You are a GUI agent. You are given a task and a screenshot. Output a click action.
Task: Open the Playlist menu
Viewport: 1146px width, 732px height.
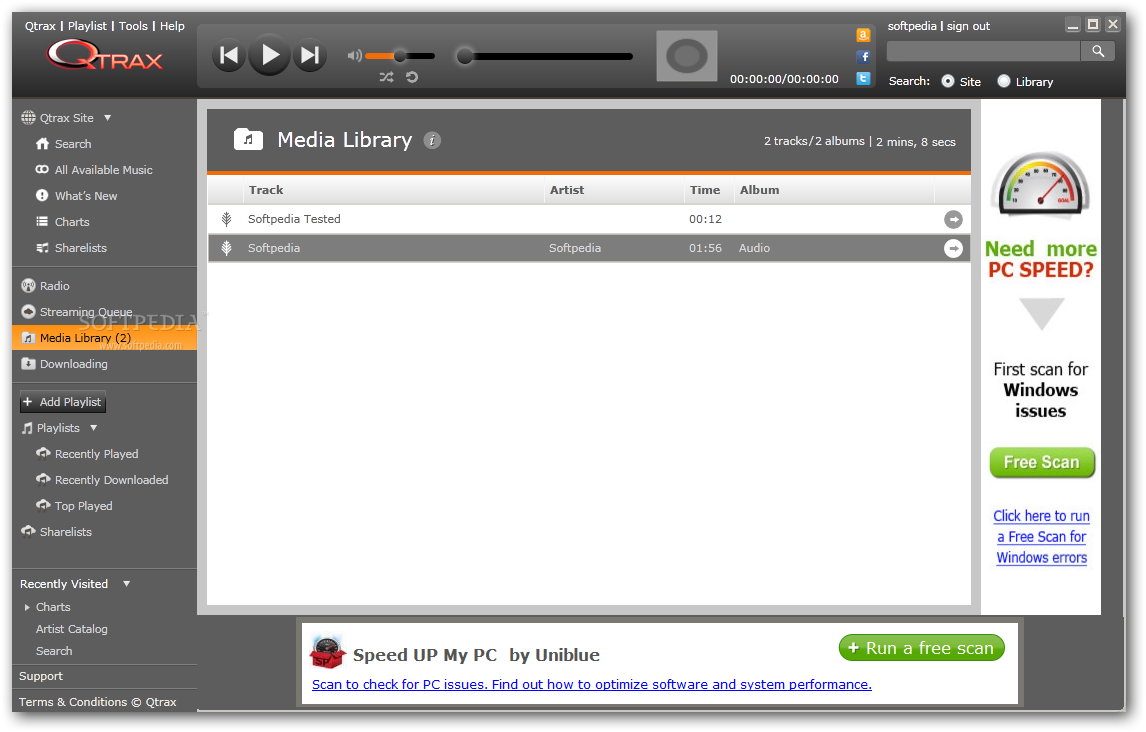88,26
